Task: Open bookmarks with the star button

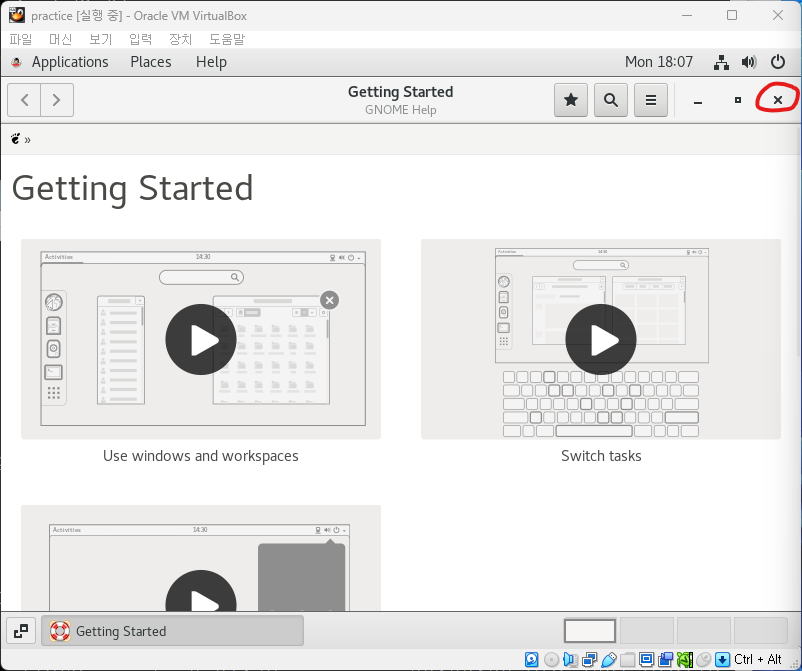Action: [571, 100]
